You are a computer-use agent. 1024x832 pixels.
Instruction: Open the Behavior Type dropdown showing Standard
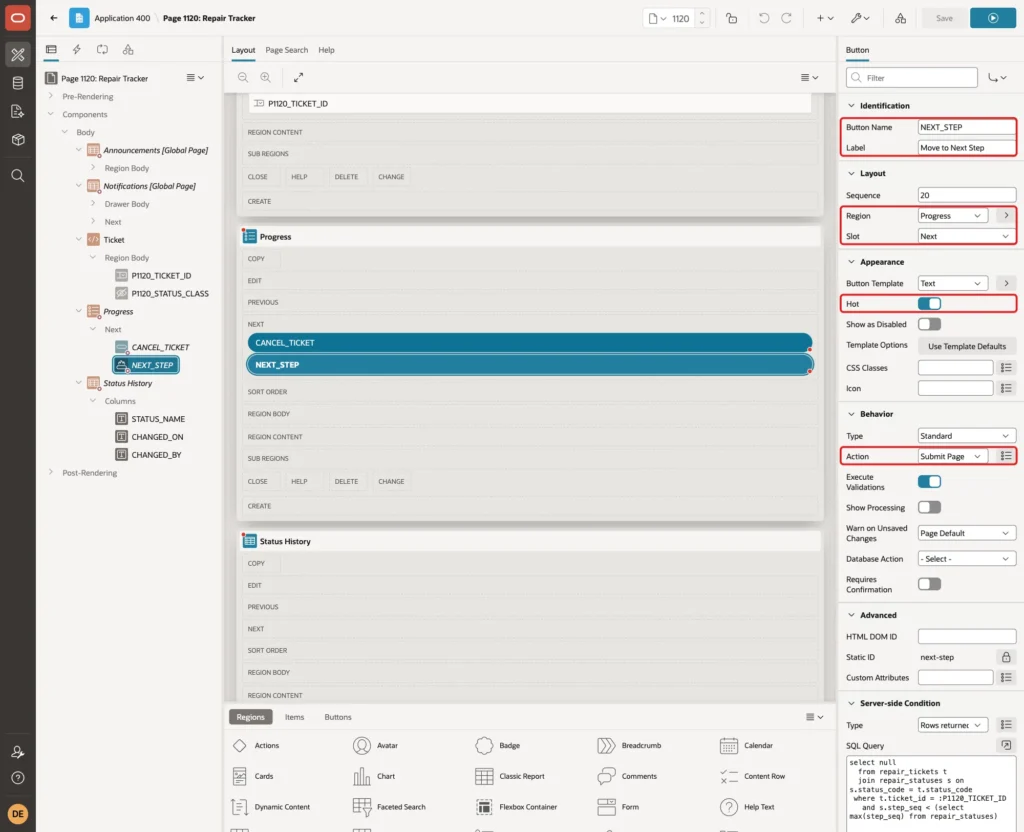coord(967,436)
